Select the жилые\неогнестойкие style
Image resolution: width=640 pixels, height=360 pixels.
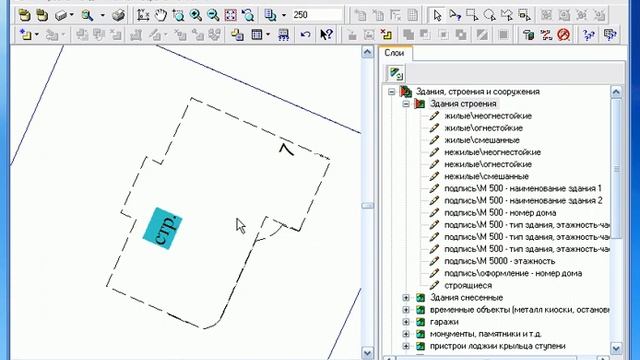[x=488, y=116]
